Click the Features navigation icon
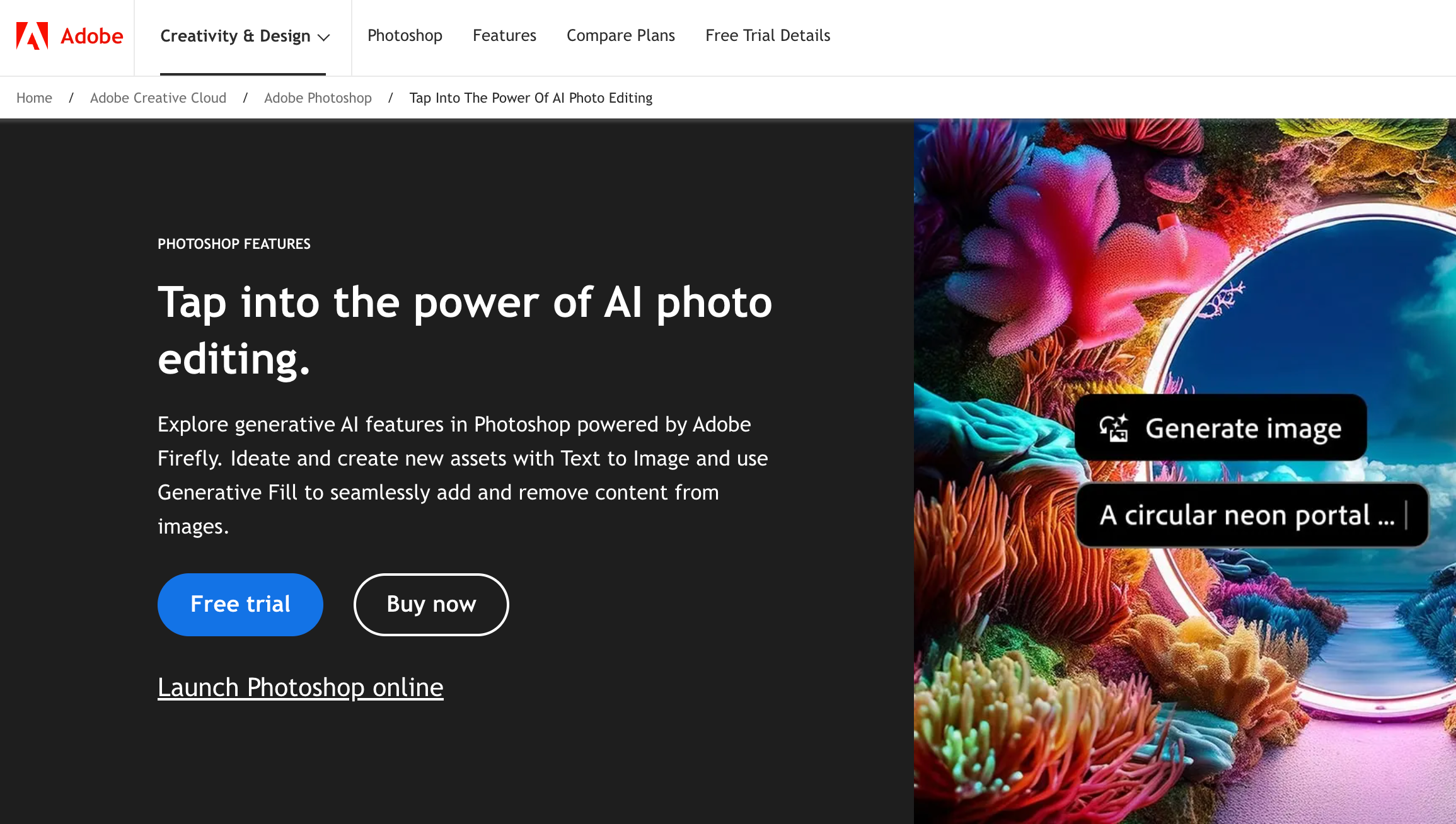 point(504,35)
